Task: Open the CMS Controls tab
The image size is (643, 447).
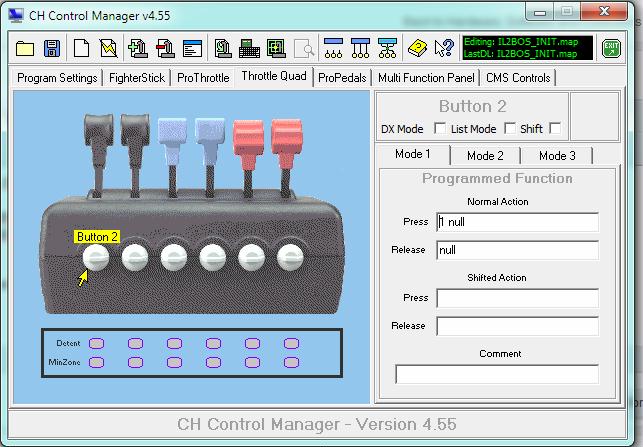Action: (518, 78)
